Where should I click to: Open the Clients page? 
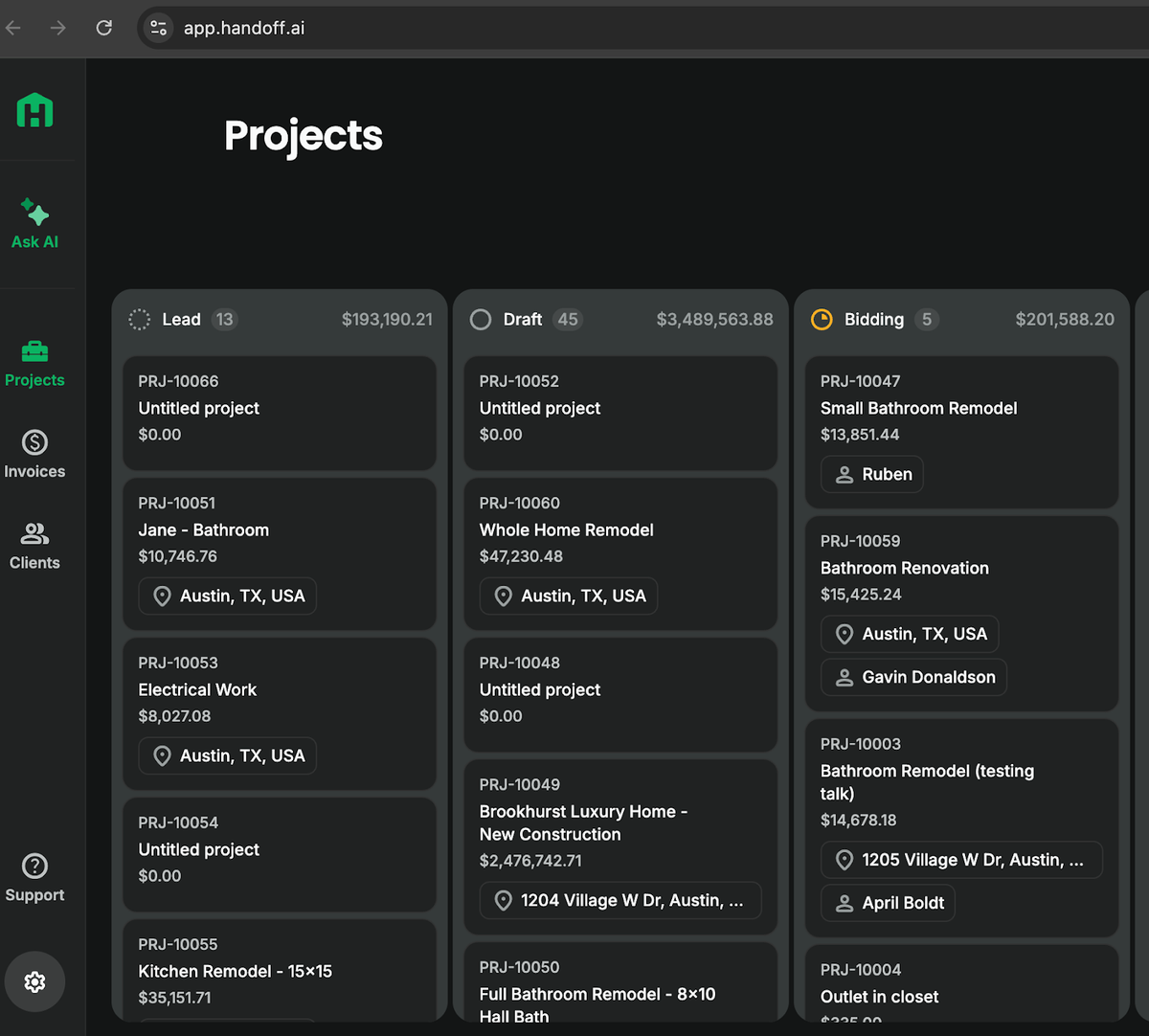35,546
